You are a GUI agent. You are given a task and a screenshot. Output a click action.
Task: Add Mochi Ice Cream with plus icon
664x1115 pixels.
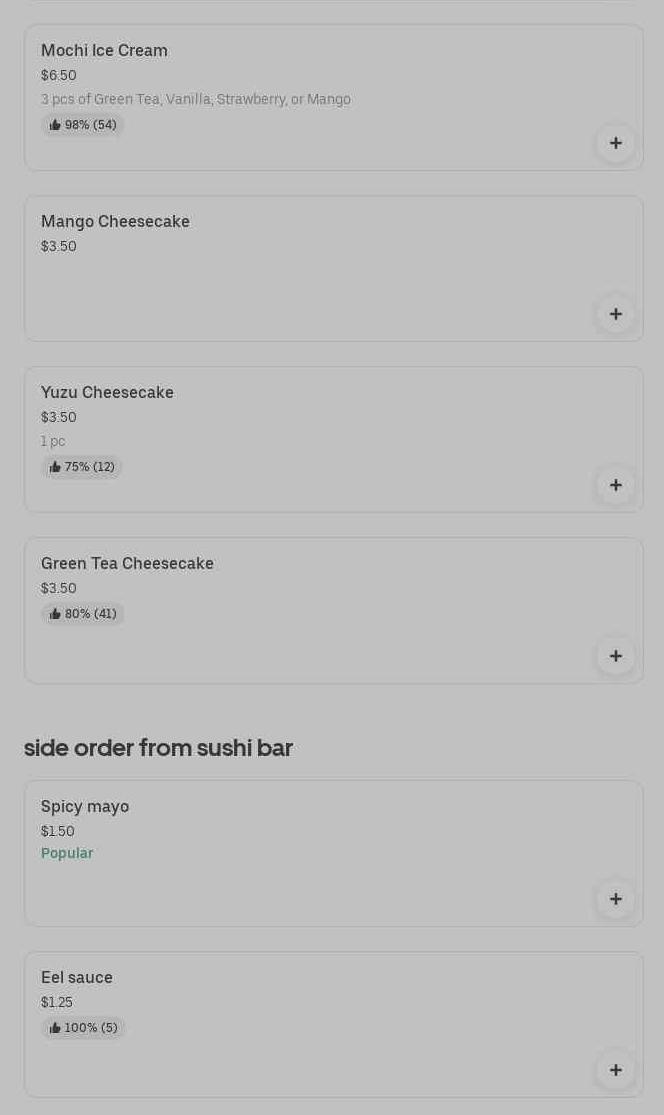615,143
